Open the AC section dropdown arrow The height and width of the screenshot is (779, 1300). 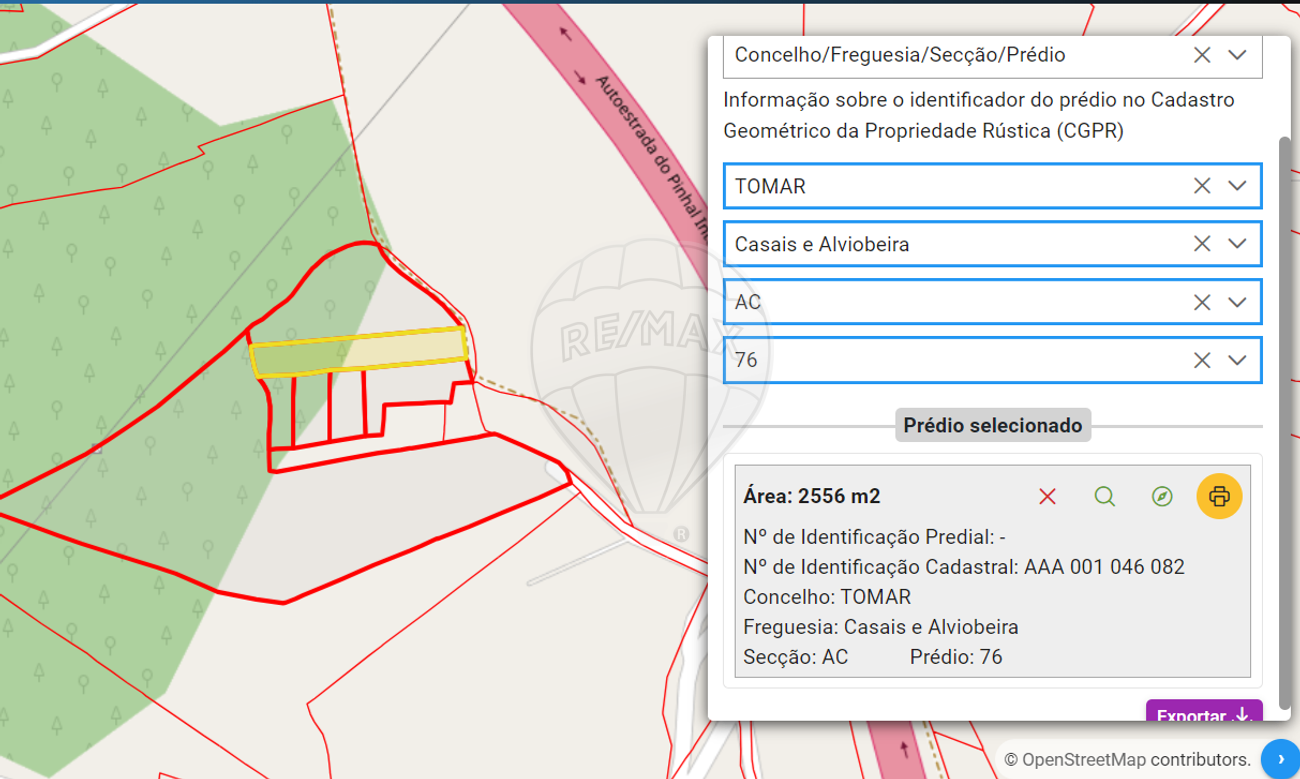tap(1237, 302)
